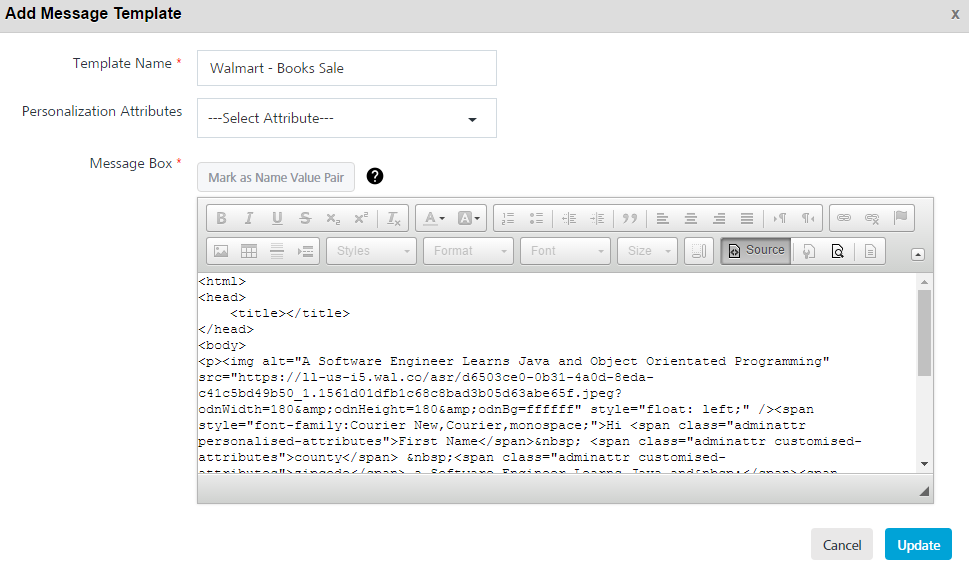Collapse the editor toolbar

click(x=918, y=254)
